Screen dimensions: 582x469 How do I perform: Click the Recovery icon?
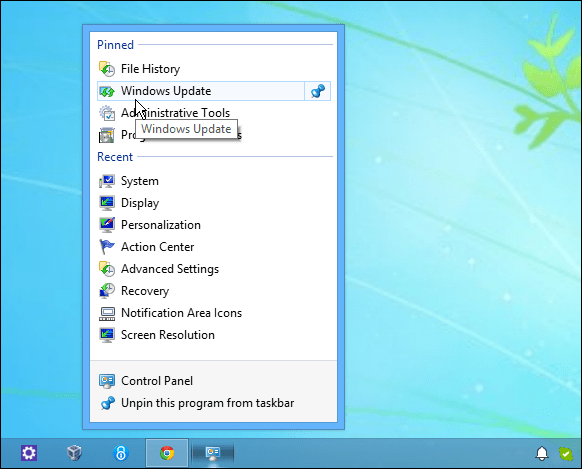107,291
